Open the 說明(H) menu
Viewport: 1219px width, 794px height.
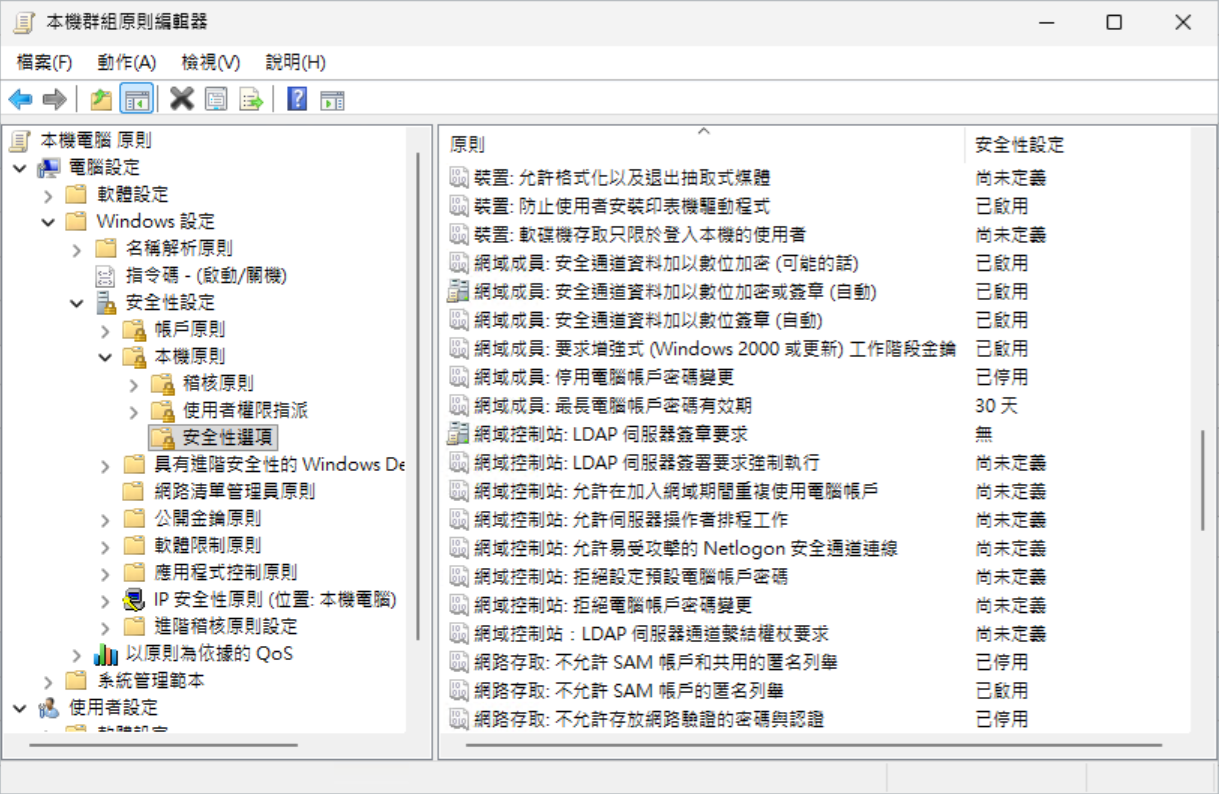(296, 62)
